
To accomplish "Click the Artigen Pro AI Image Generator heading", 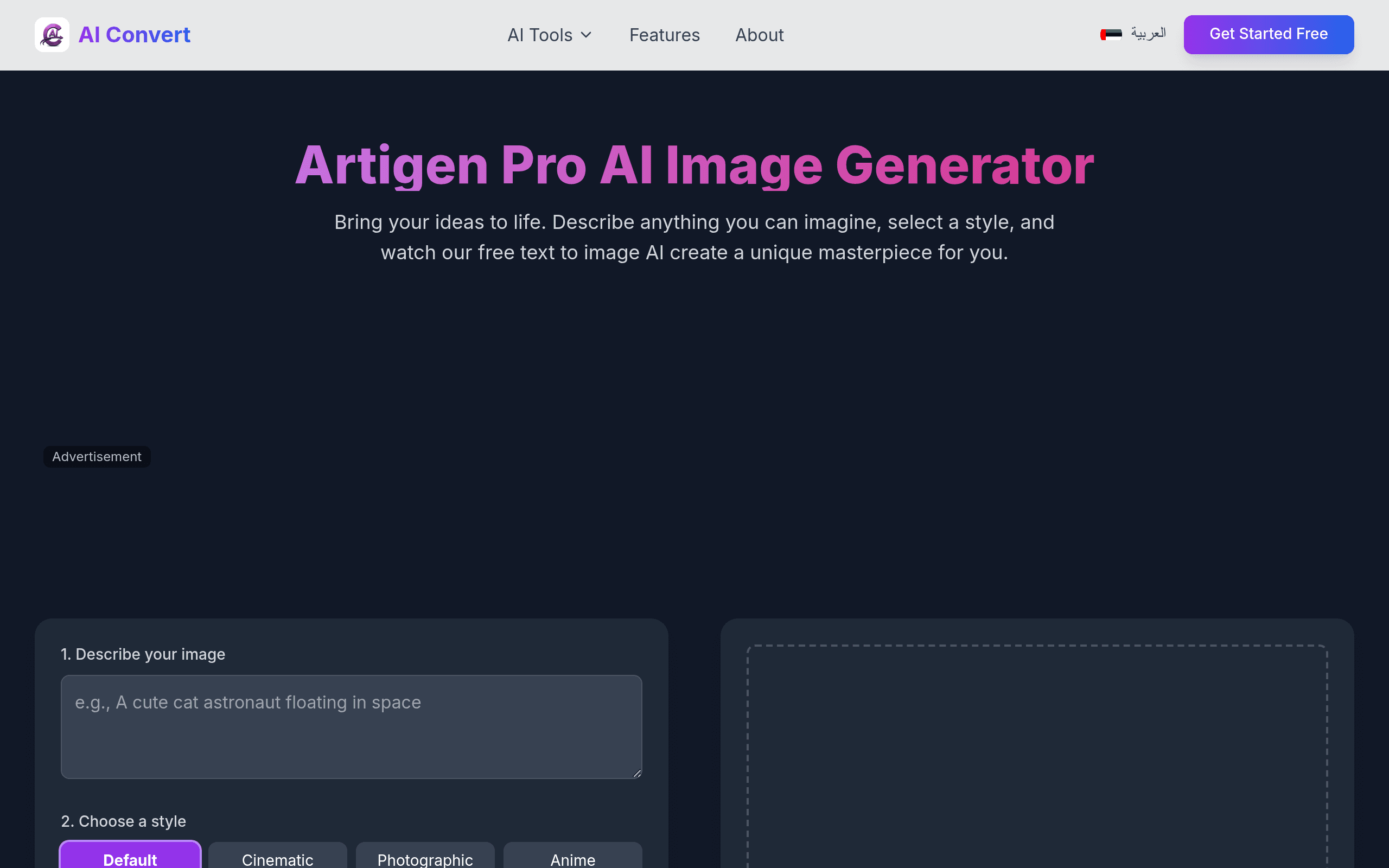I will point(694,165).
